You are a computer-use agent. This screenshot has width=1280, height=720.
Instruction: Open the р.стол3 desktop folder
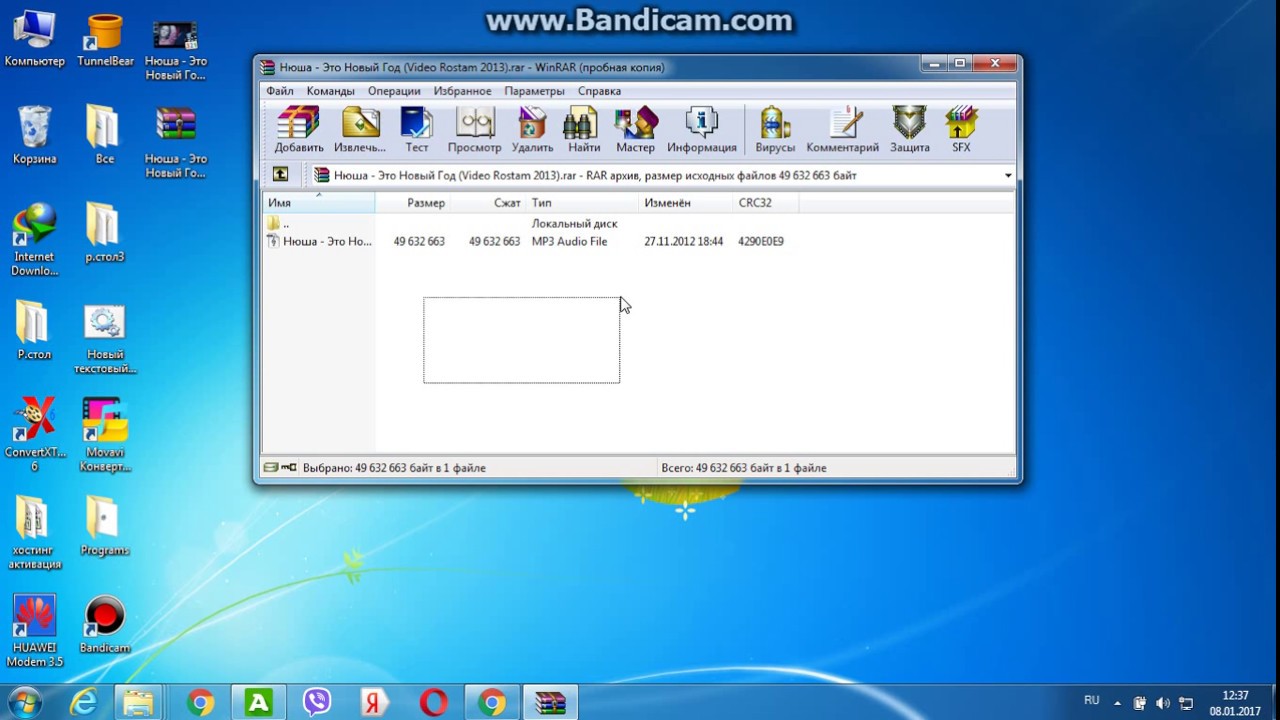click(105, 233)
